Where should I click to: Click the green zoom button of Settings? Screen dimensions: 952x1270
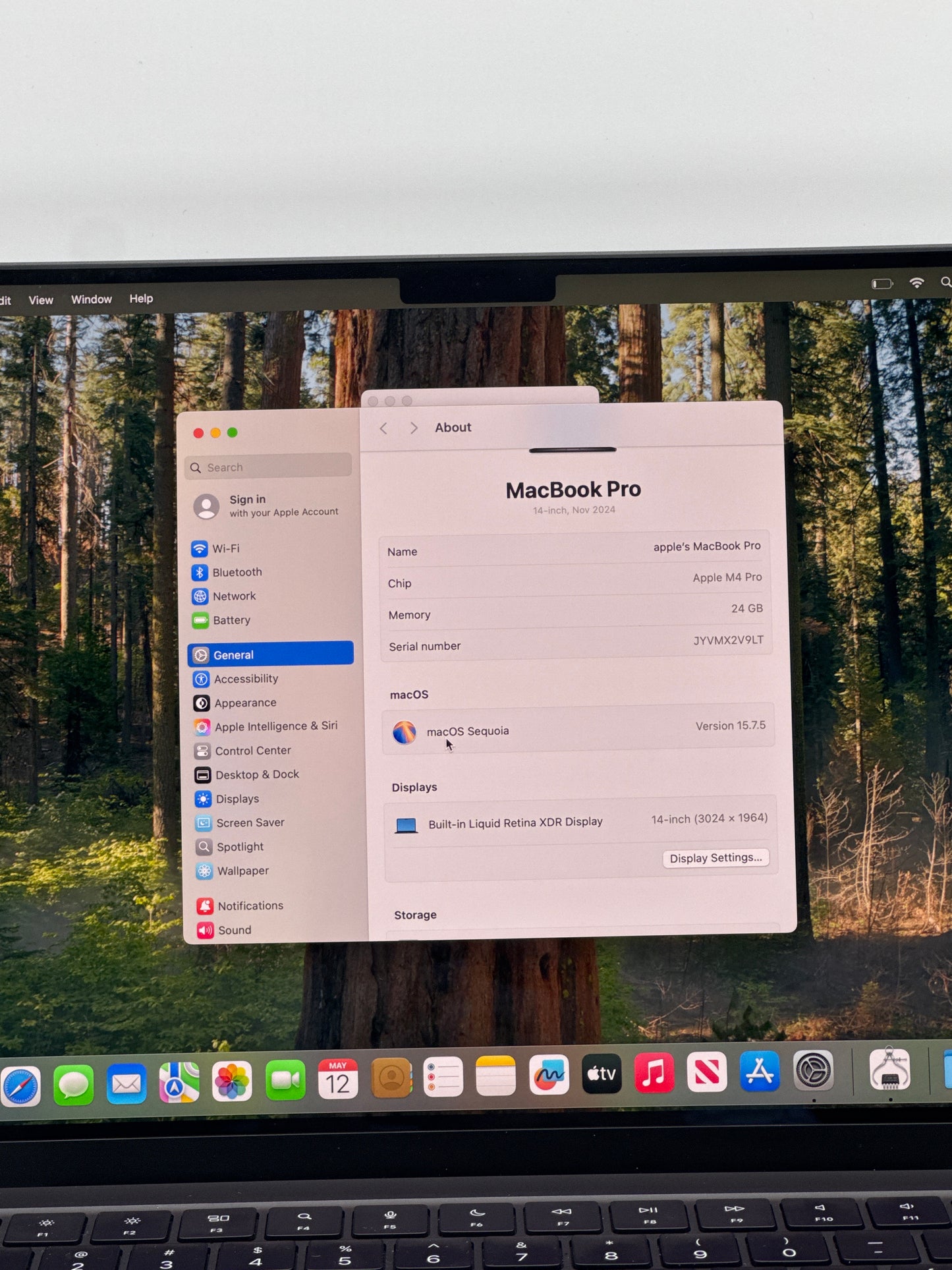pos(232,432)
